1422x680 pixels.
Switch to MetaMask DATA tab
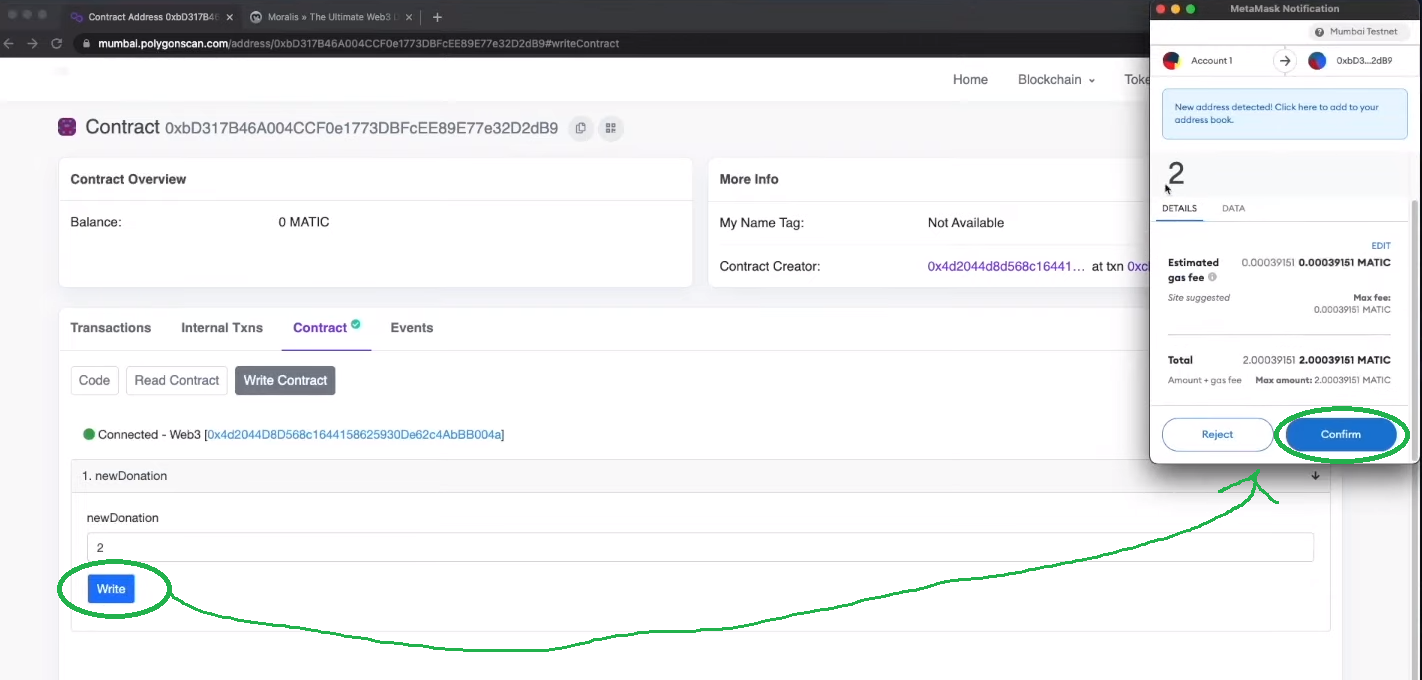[1233, 208]
